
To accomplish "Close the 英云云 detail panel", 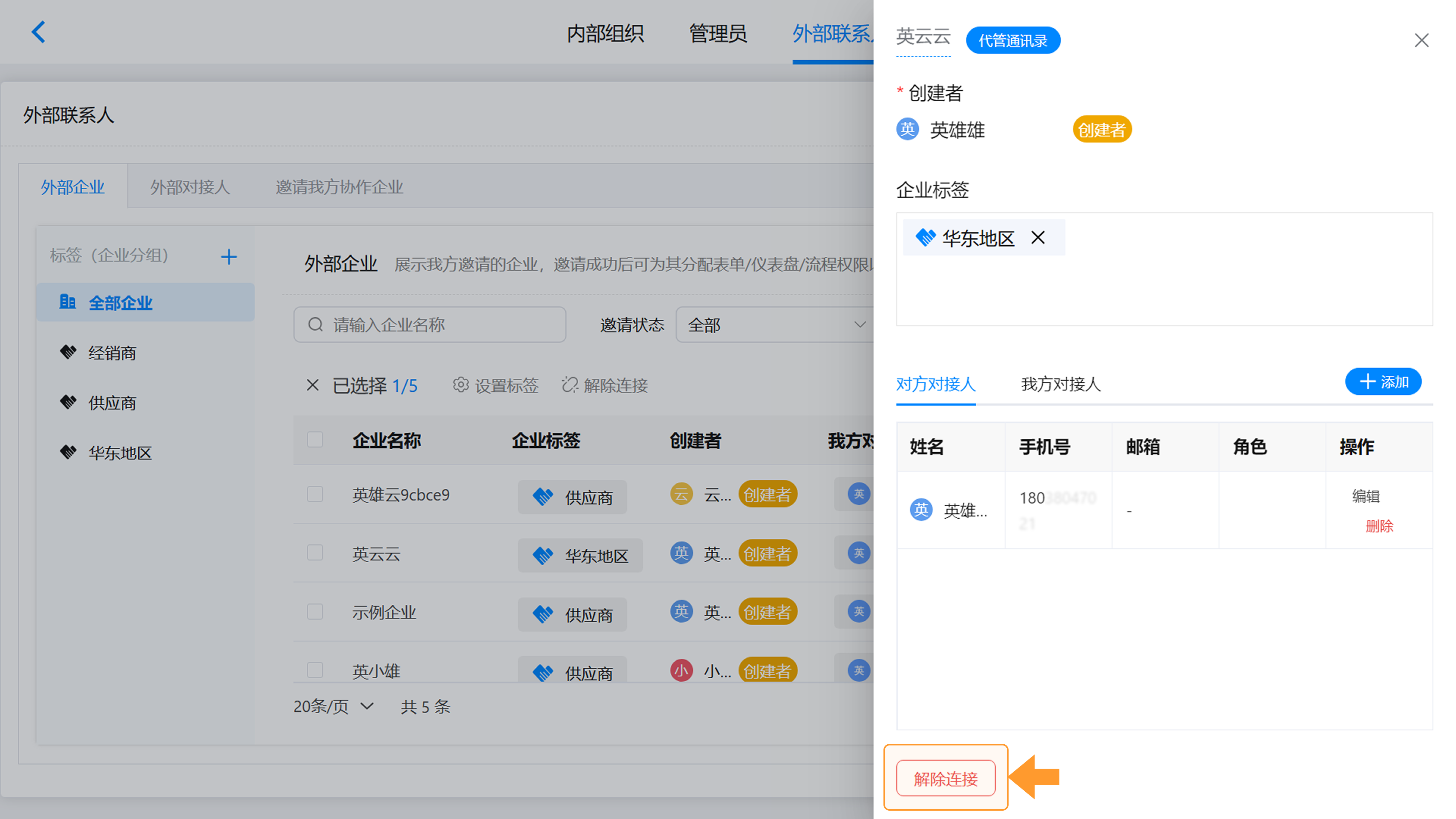I will (1421, 40).
